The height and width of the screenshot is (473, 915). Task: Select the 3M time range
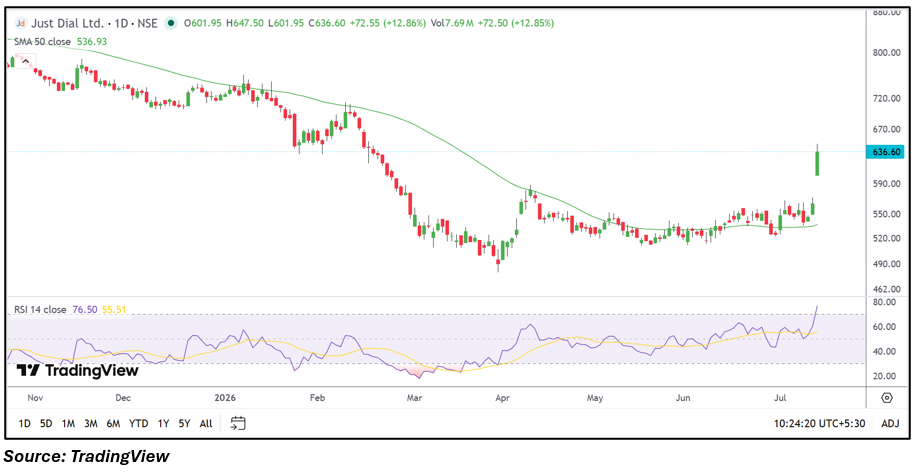tap(90, 423)
